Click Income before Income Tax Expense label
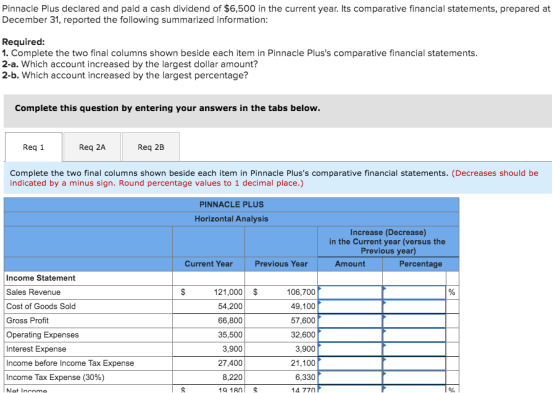Screen dimensions: 560x393 70,363
